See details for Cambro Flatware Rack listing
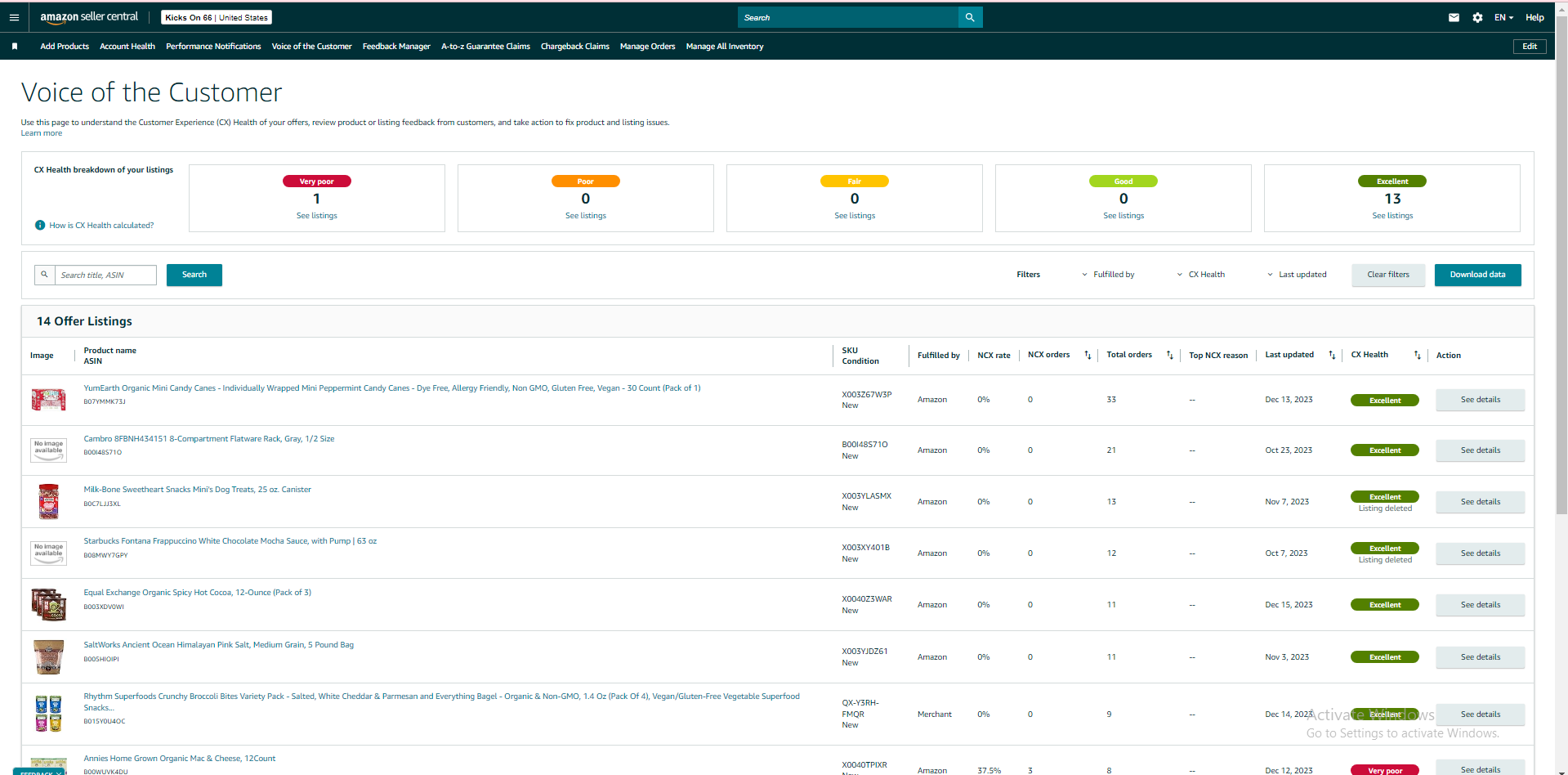The width and height of the screenshot is (1568, 775). coord(1480,450)
